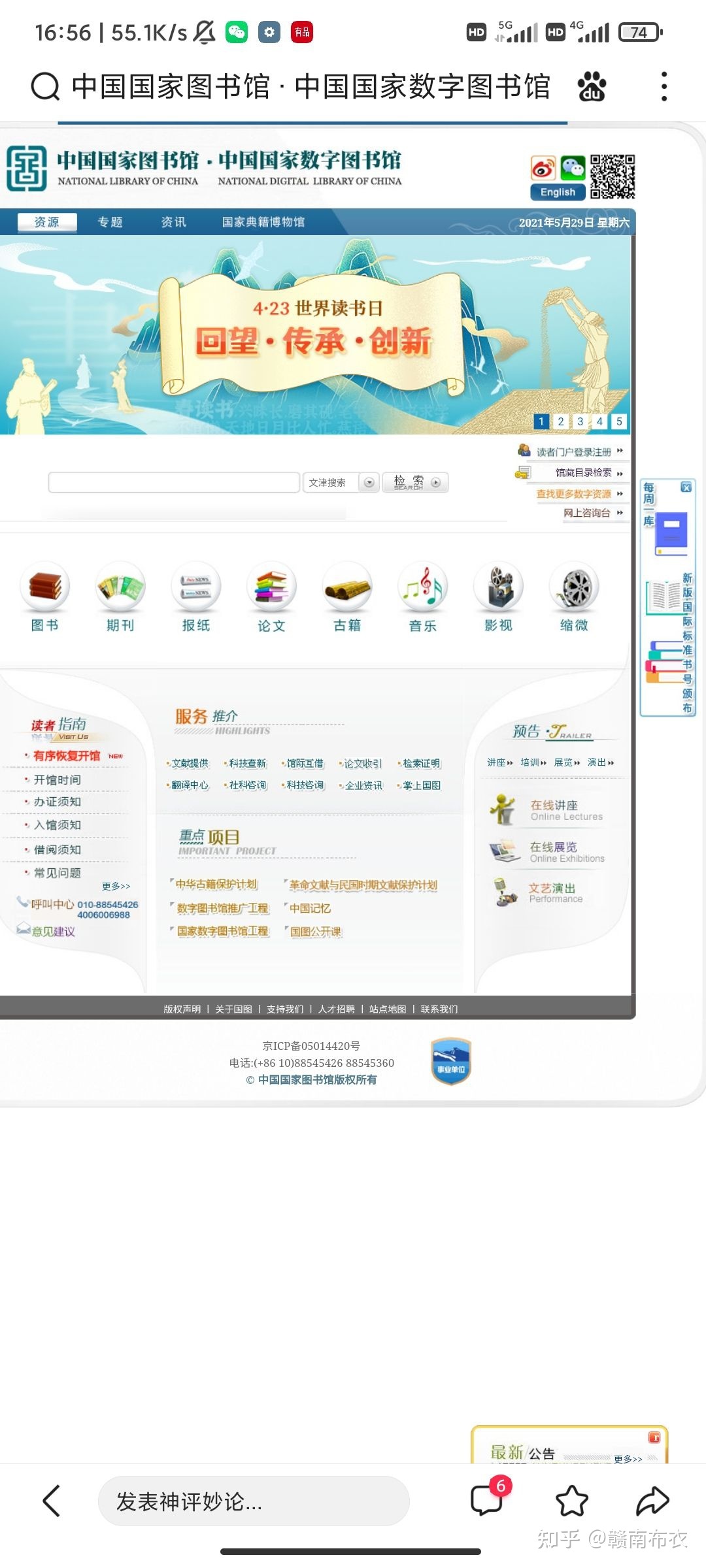
Task: Open the 古籍 ancient books icon
Action: (x=347, y=598)
